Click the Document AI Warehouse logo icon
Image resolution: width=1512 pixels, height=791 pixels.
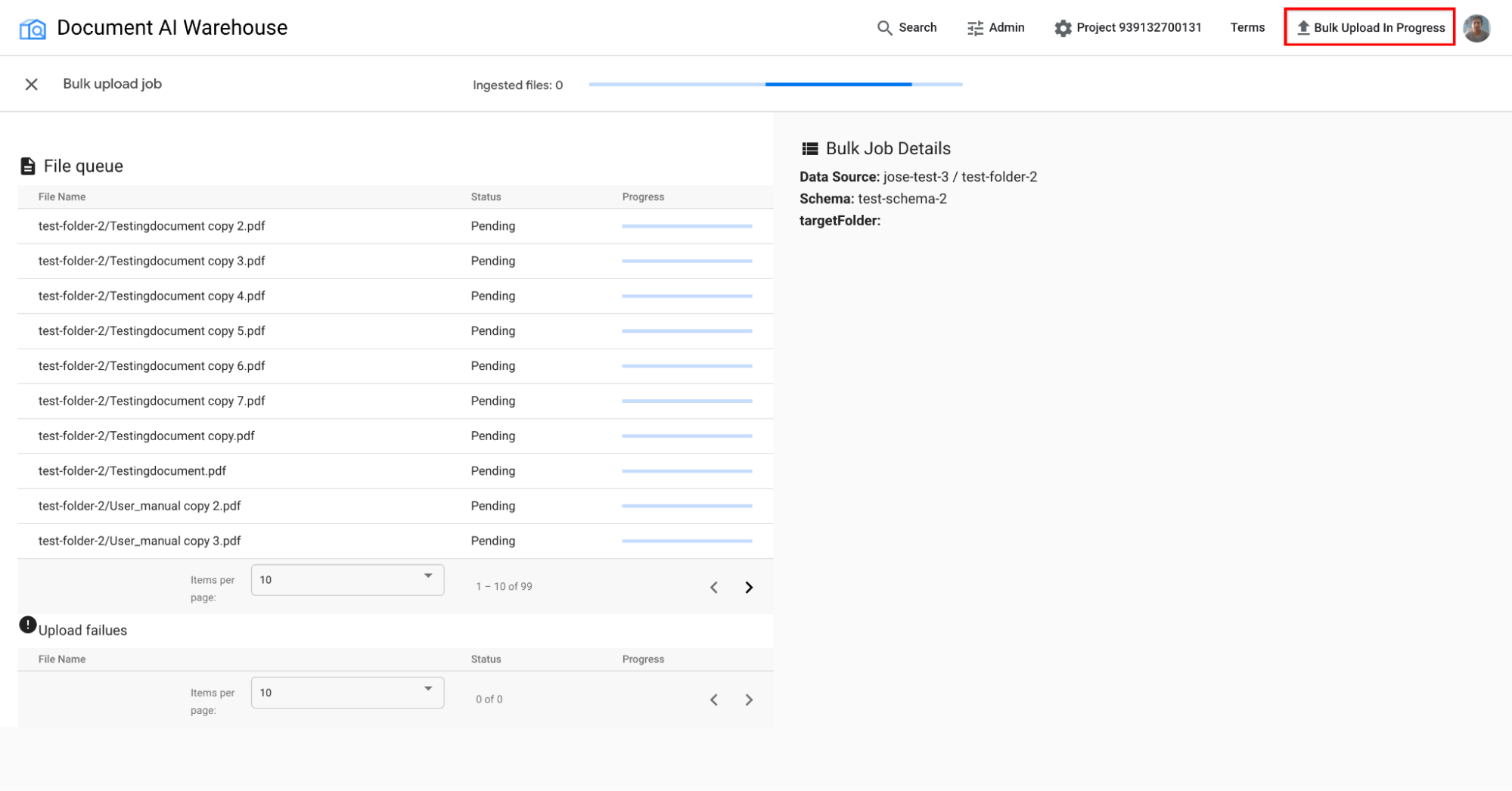33,29
